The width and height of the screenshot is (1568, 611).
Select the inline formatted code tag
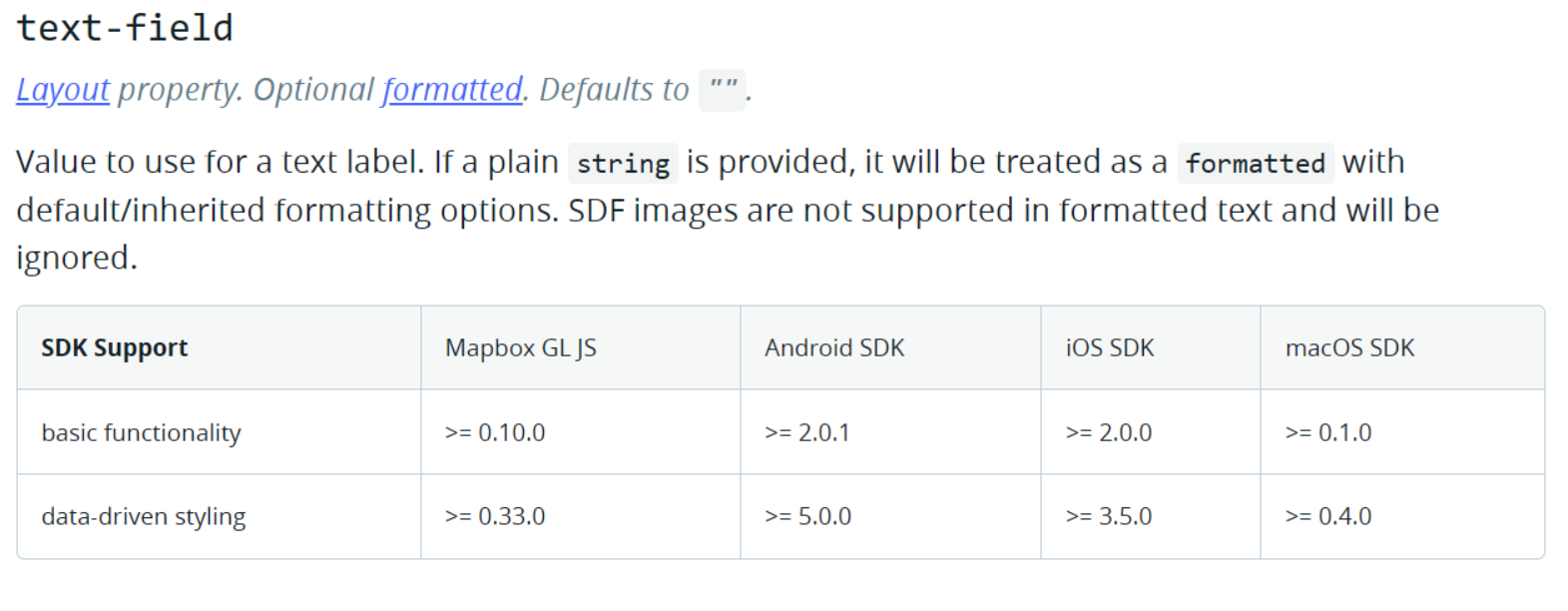(x=1256, y=163)
